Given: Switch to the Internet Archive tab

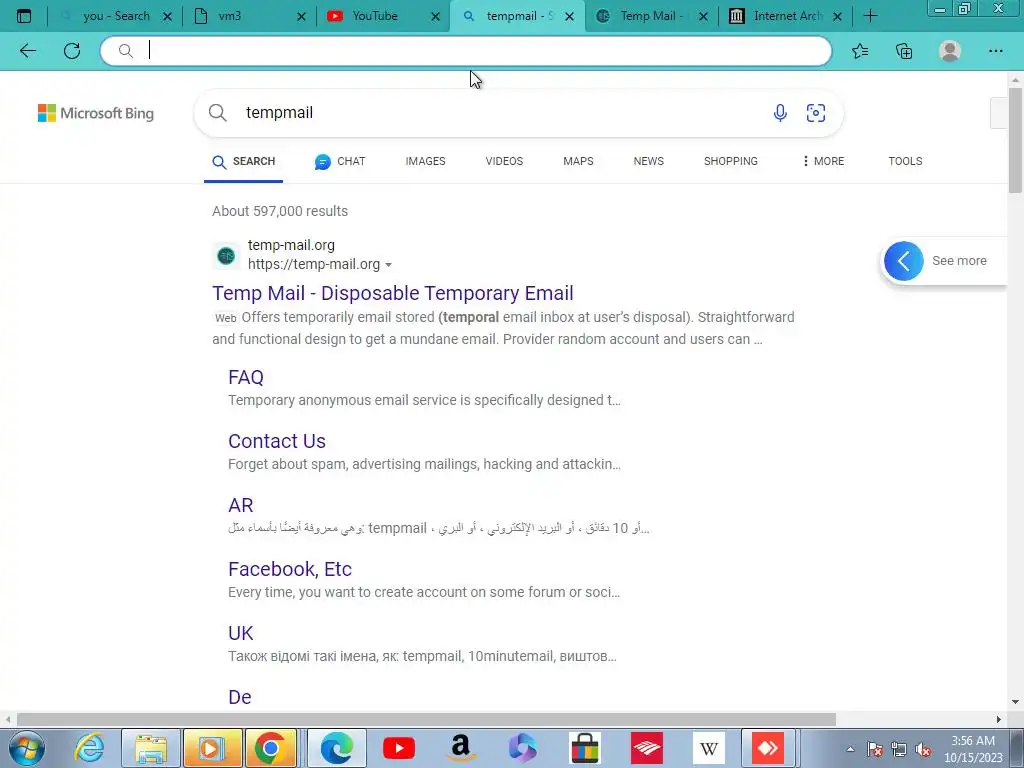Looking at the screenshot, I should pyautogui.click(x=788, y=16).
